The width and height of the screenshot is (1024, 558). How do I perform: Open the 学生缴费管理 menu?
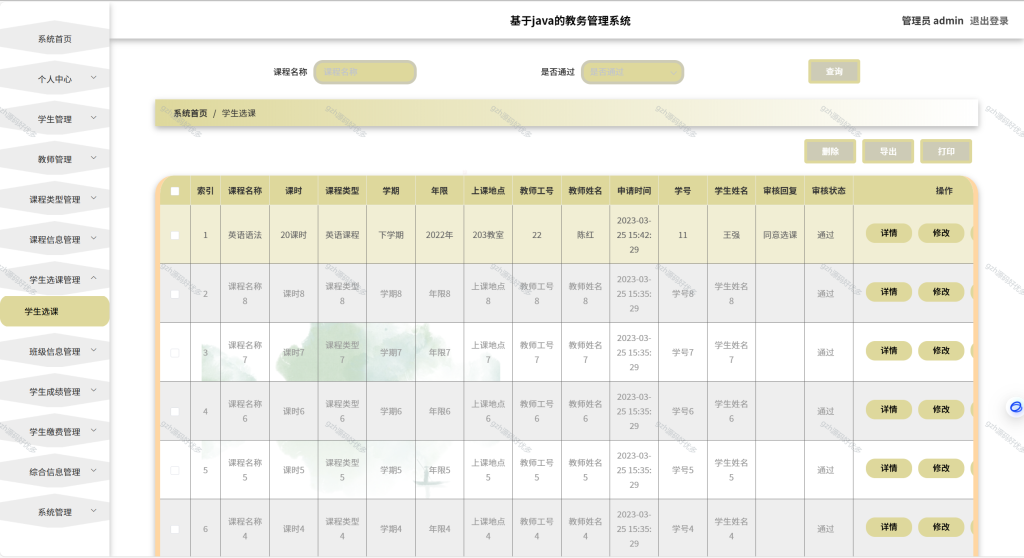[55, 432]
